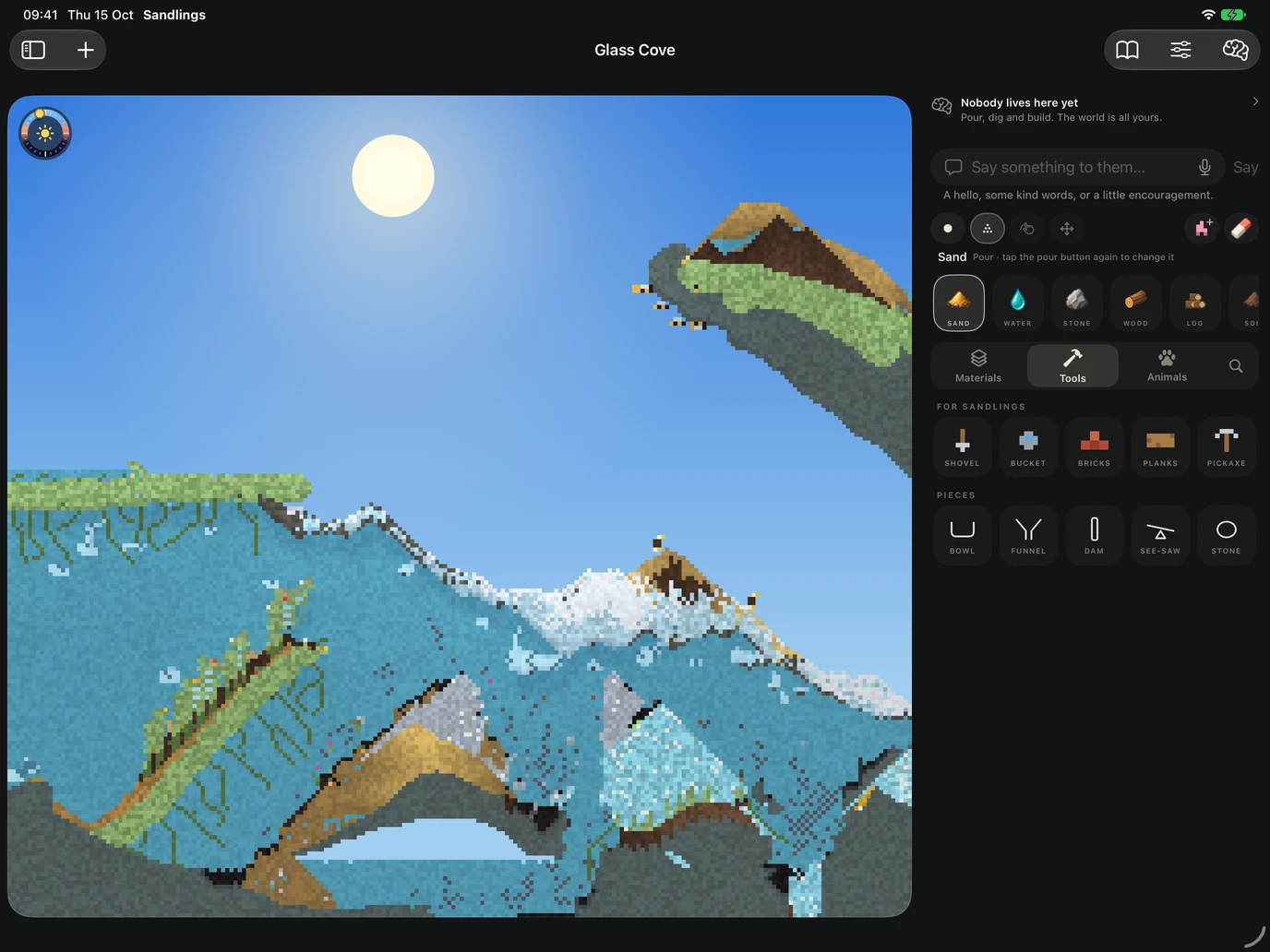Select the move arrows mode
Screen dimensions: 1270x952
1067,229
